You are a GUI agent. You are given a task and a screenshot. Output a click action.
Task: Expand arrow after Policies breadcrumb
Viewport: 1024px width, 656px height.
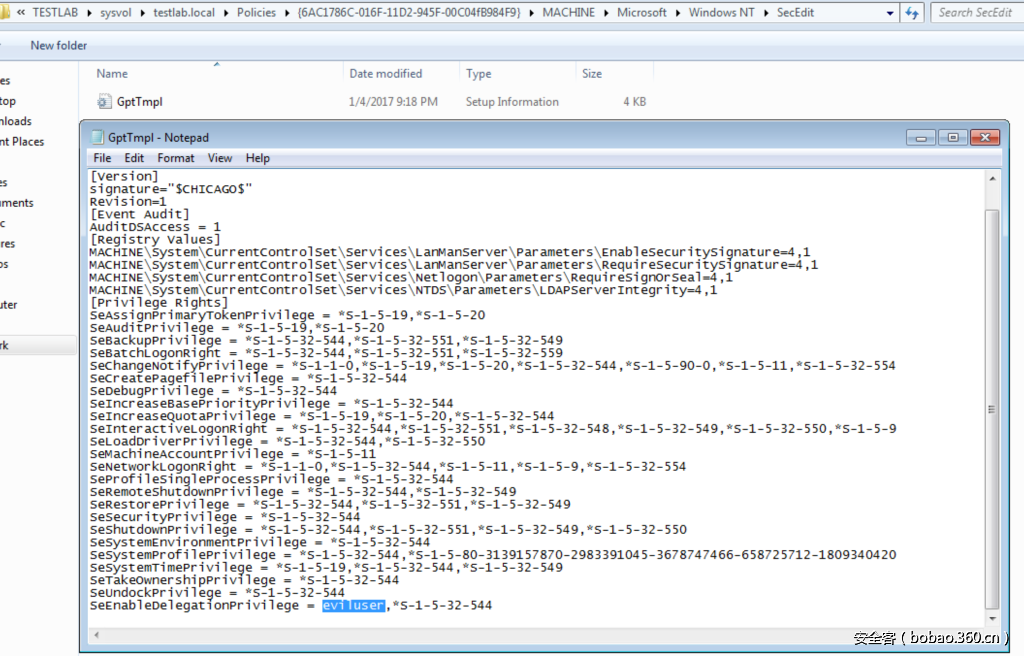pyautogui.click(x=287, y=12)
